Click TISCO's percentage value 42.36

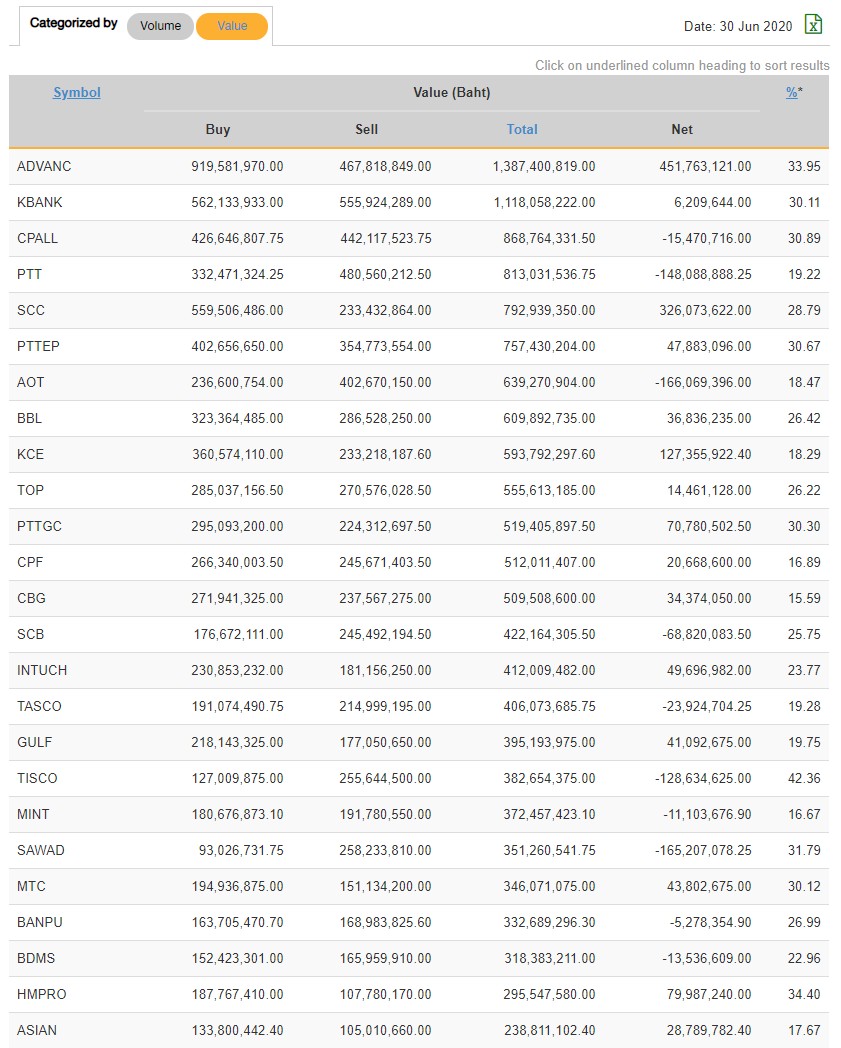tap(804, 778)
